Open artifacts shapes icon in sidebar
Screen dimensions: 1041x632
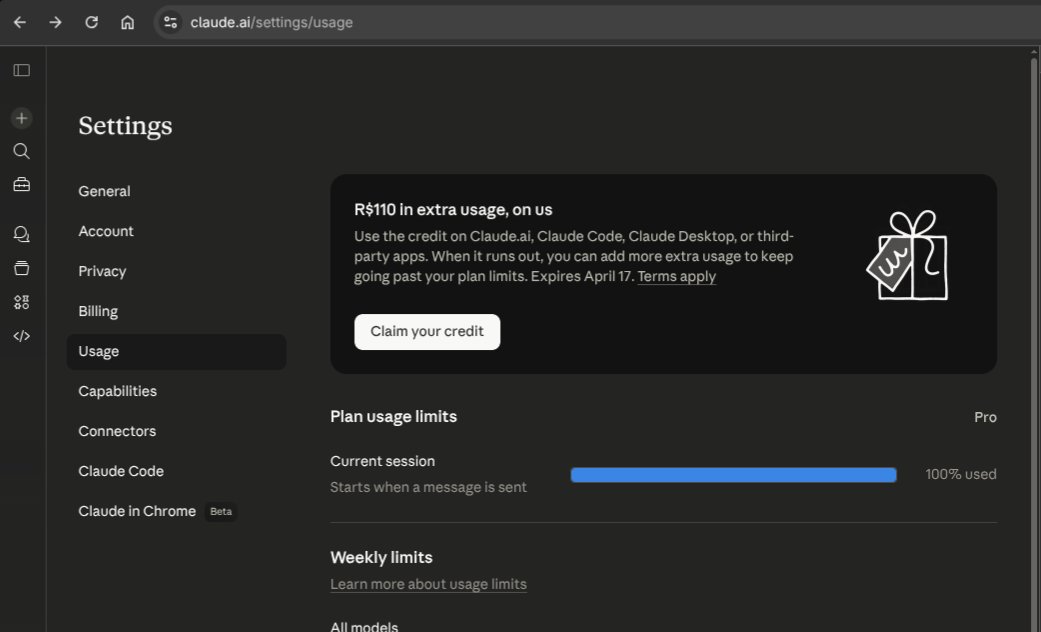pos(22,302)
